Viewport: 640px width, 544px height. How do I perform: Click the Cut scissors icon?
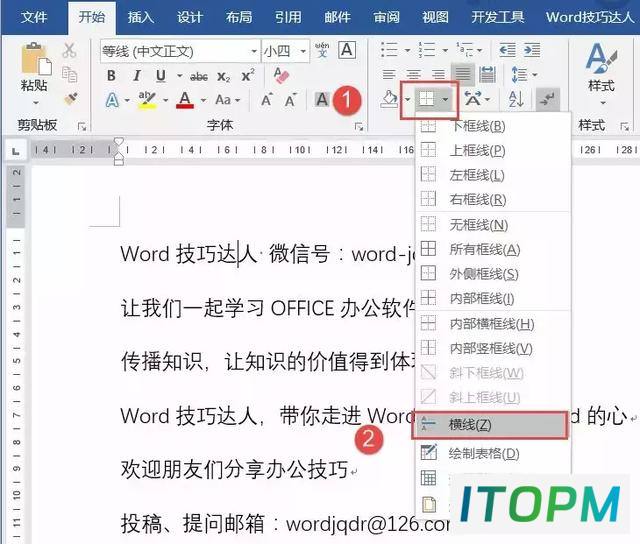[x=70, y=51]
